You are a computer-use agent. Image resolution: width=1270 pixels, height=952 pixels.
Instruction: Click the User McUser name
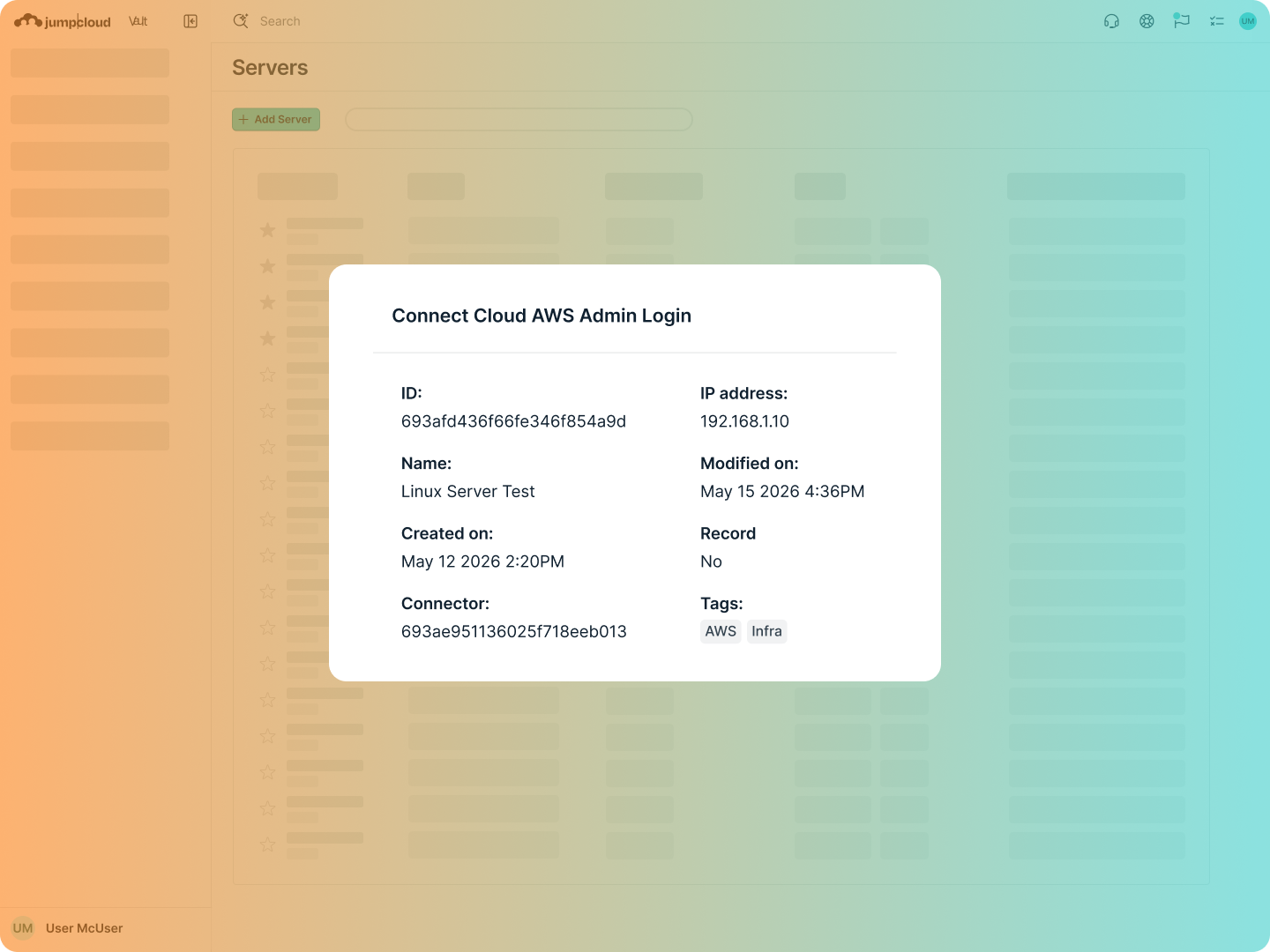[x=85, y=928]
